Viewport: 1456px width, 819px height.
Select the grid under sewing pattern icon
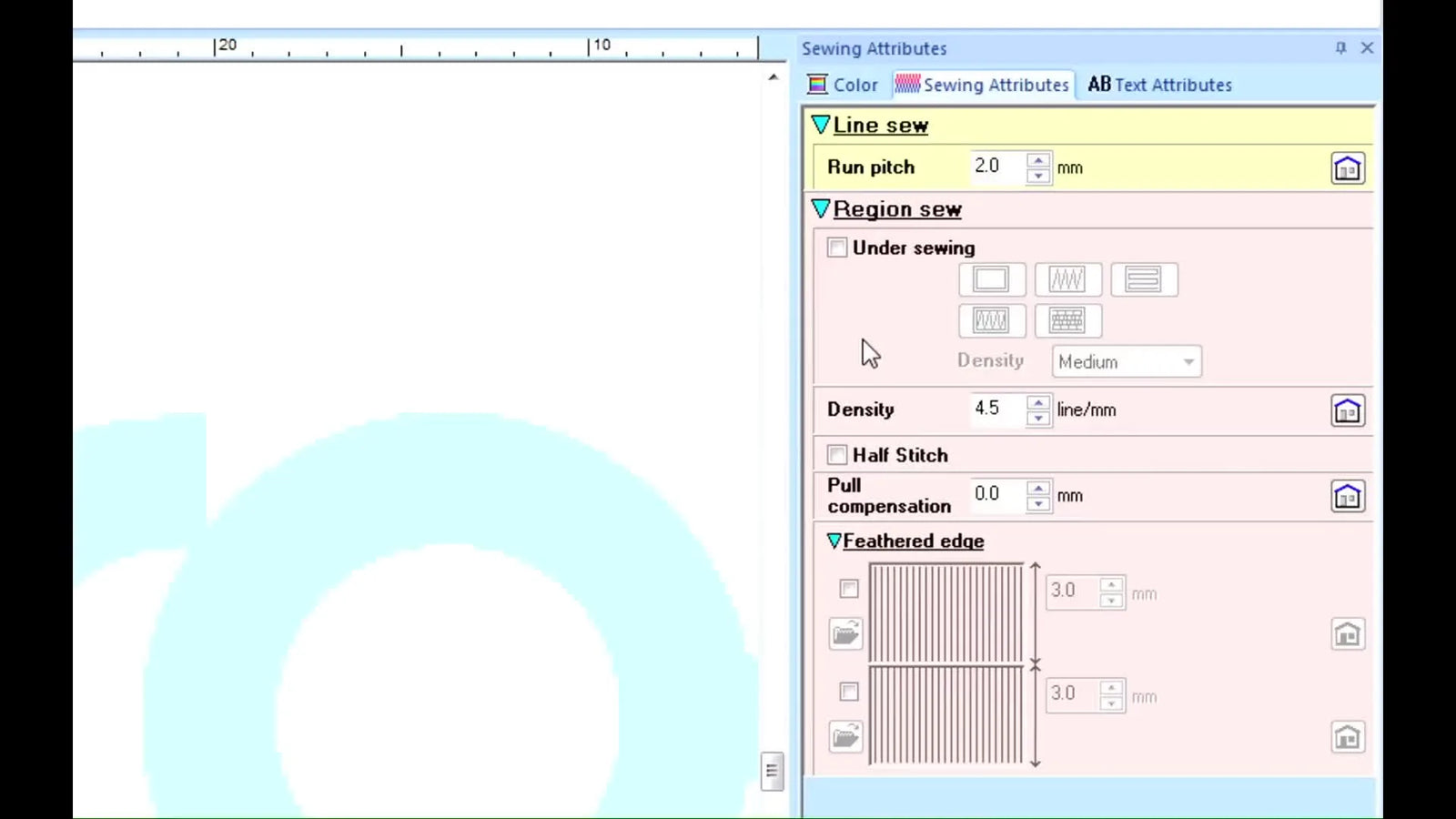click(x=1067, y=320)
